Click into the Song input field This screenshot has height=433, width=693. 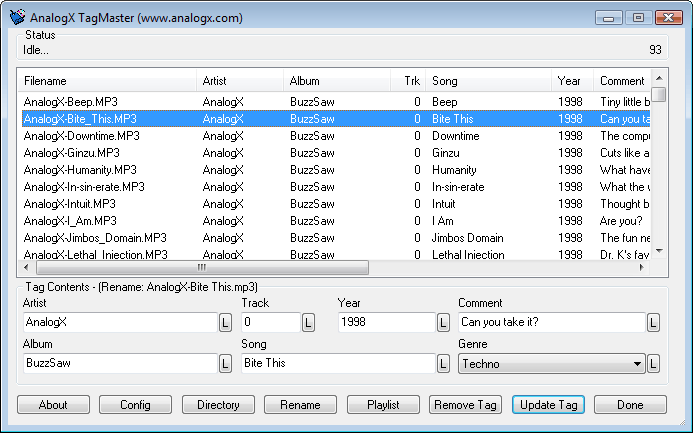click(339, 363)
